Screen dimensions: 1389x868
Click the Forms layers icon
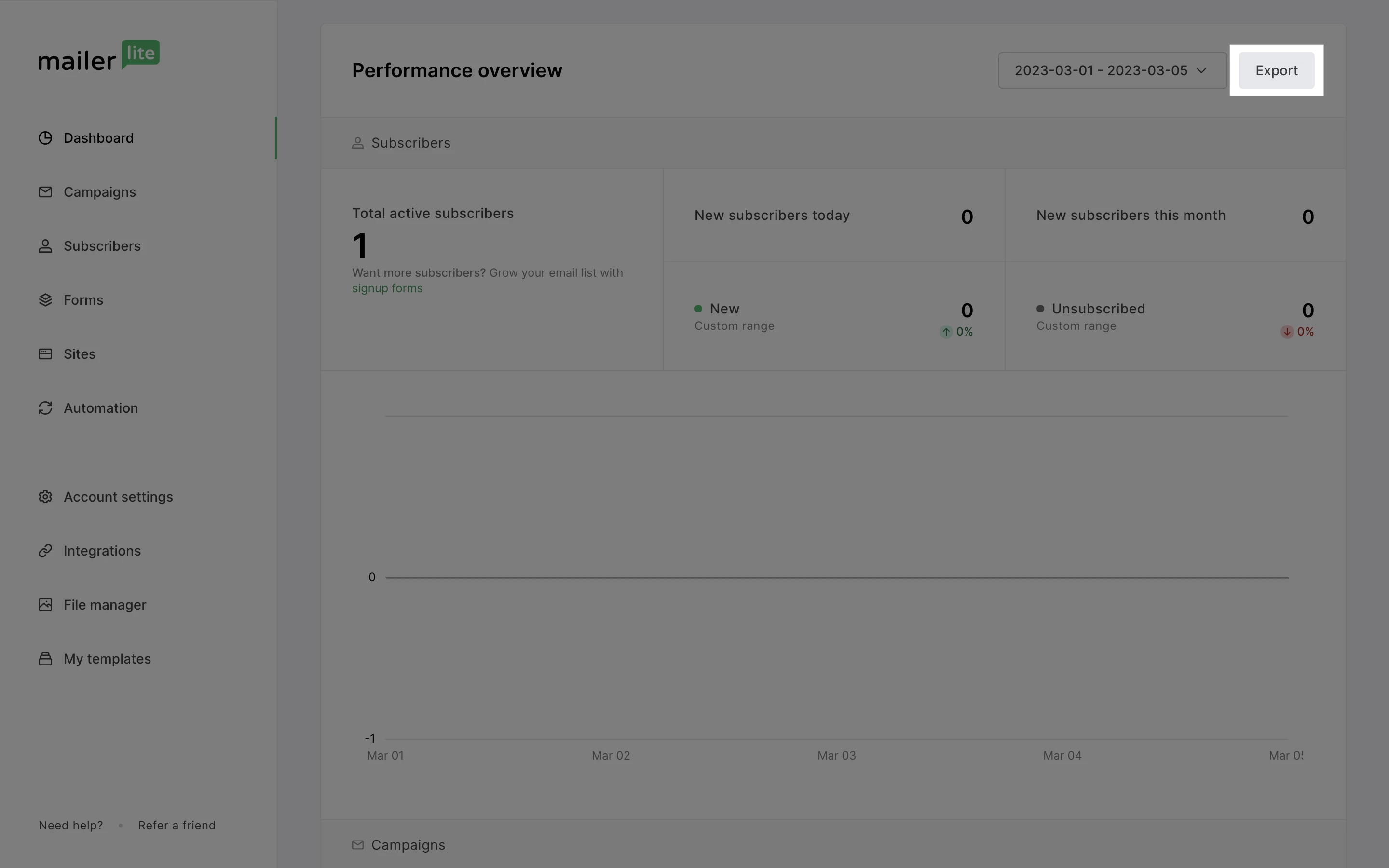(x=45, y=299)
